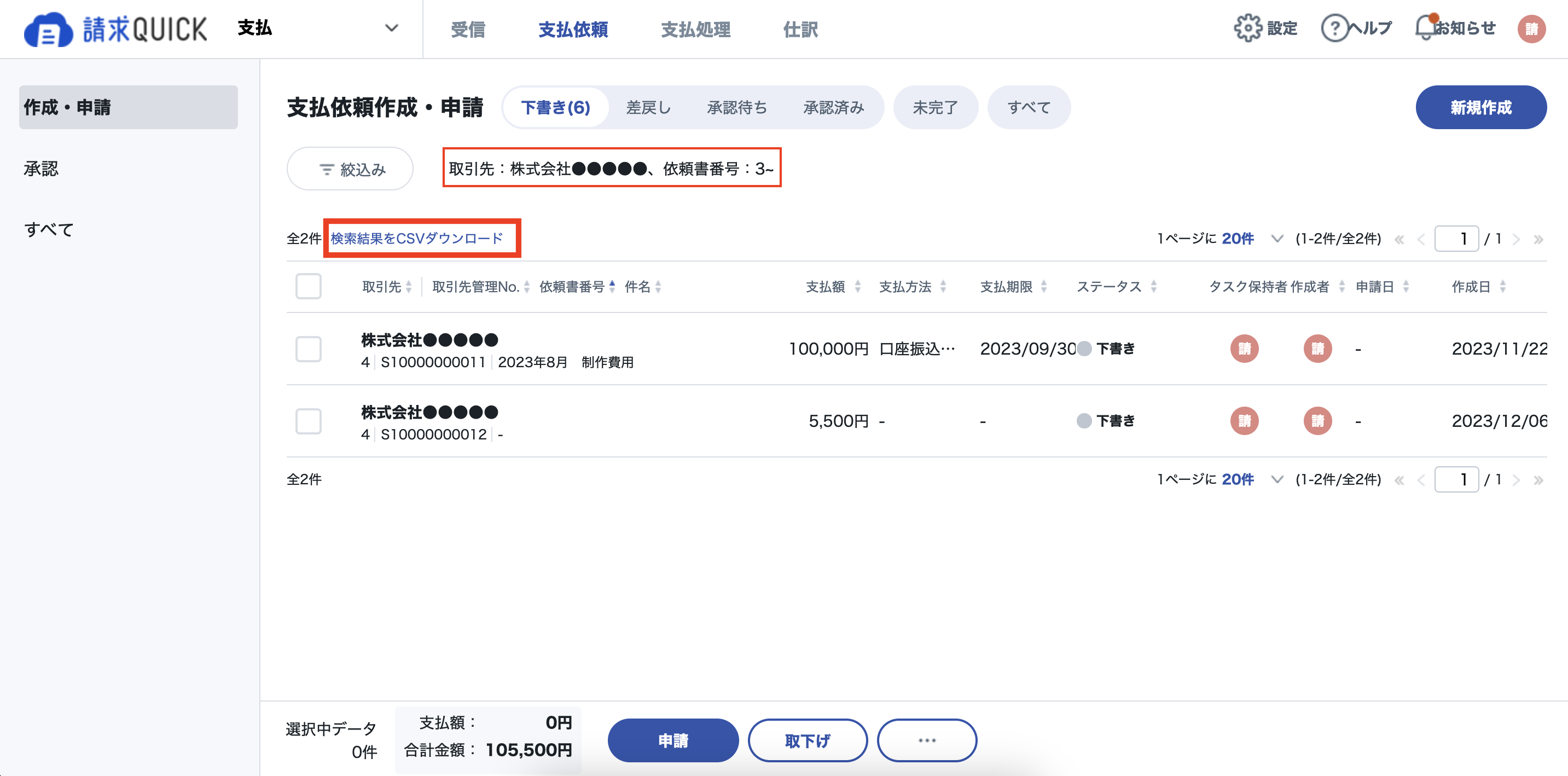Click creator avatar for S10000000011 row

[x=1317, y=349]
